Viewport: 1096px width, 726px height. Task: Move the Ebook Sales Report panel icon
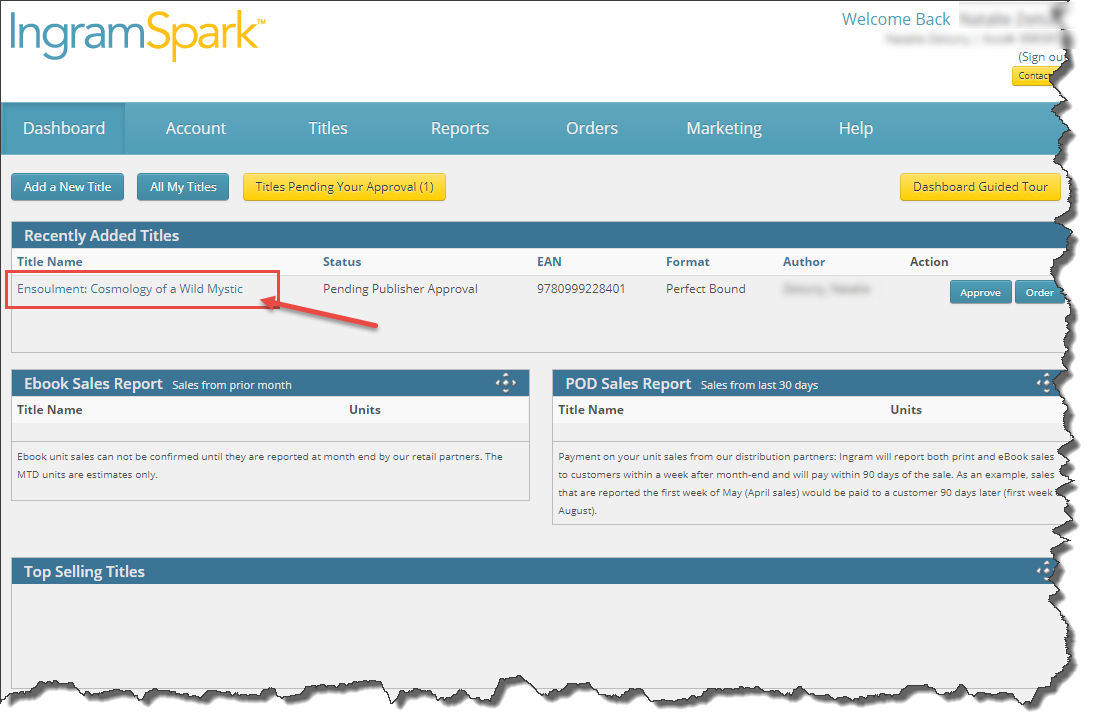click(505, 383)
